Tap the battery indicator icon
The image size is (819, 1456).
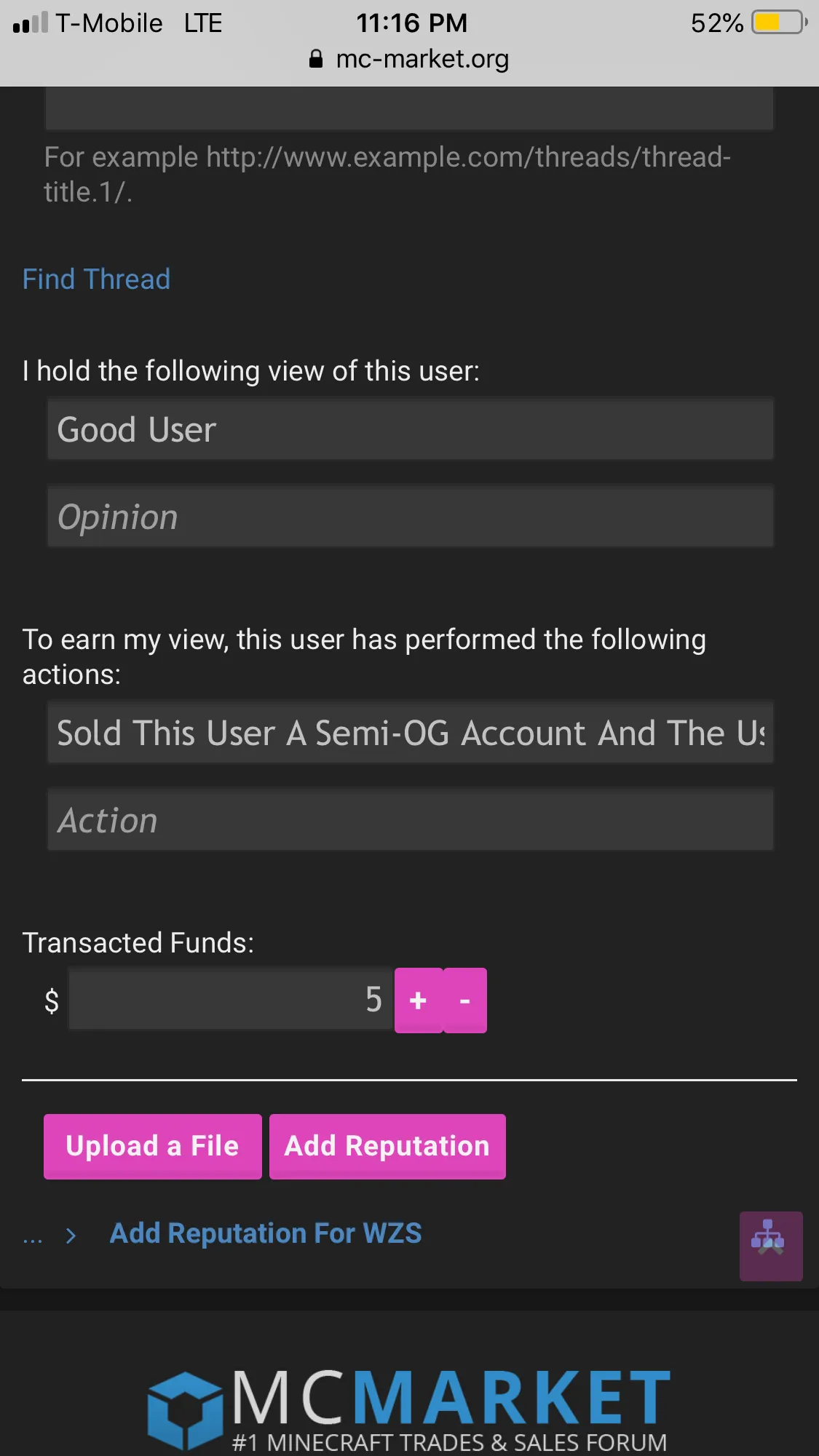pyautogui.click(x=779, y=23)
